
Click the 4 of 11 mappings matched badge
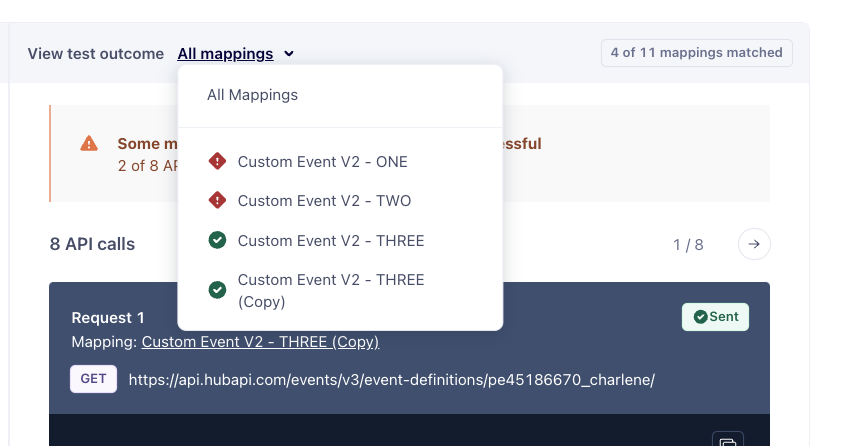pyautogui.click(x=696, y=53)
